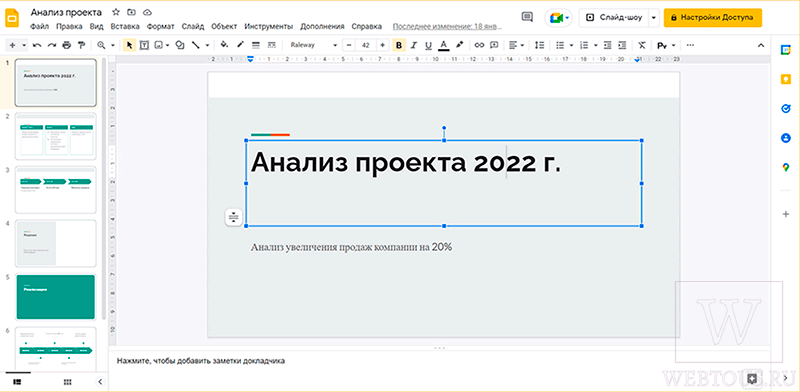The width and height of the screenshot is (800, 392).
Task: Open Google Tasks in the side panel
Action: (786, 109)
